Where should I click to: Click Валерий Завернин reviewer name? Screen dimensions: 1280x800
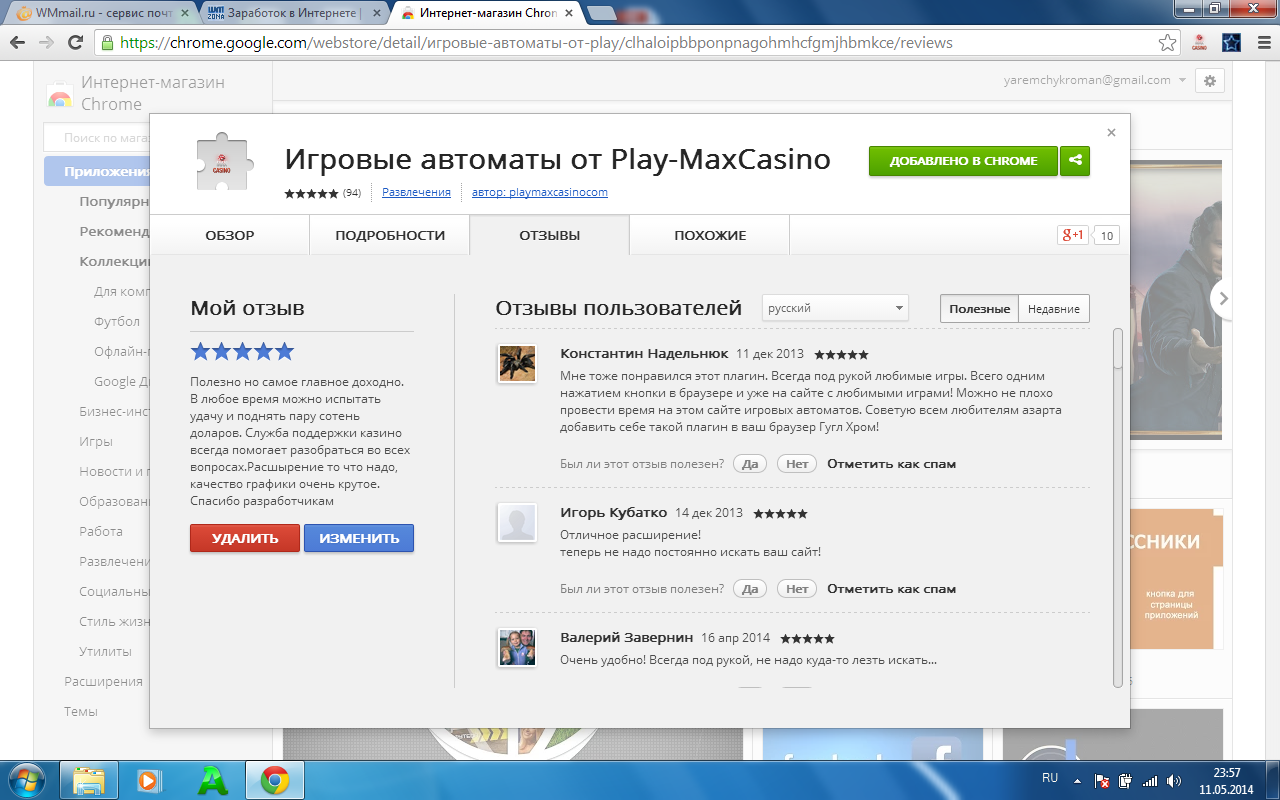click(626, 638)
